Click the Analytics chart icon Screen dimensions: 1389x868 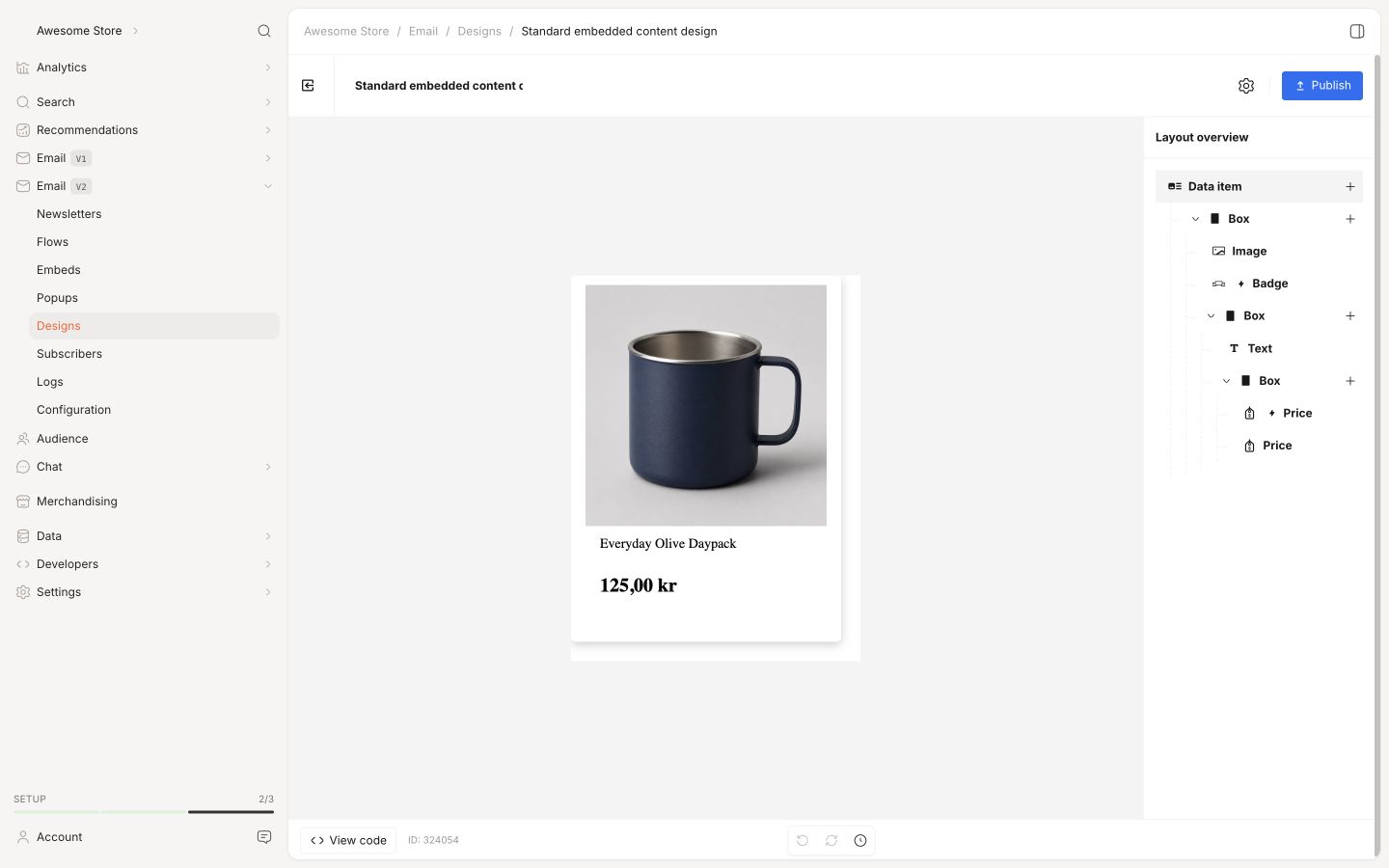click(23, 68)
